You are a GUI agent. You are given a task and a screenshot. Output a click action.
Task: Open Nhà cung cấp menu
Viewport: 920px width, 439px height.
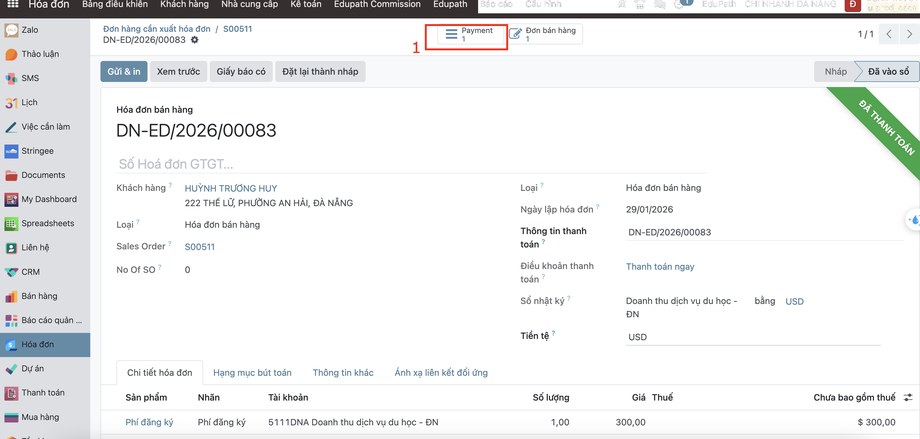(x=249, y=5)
